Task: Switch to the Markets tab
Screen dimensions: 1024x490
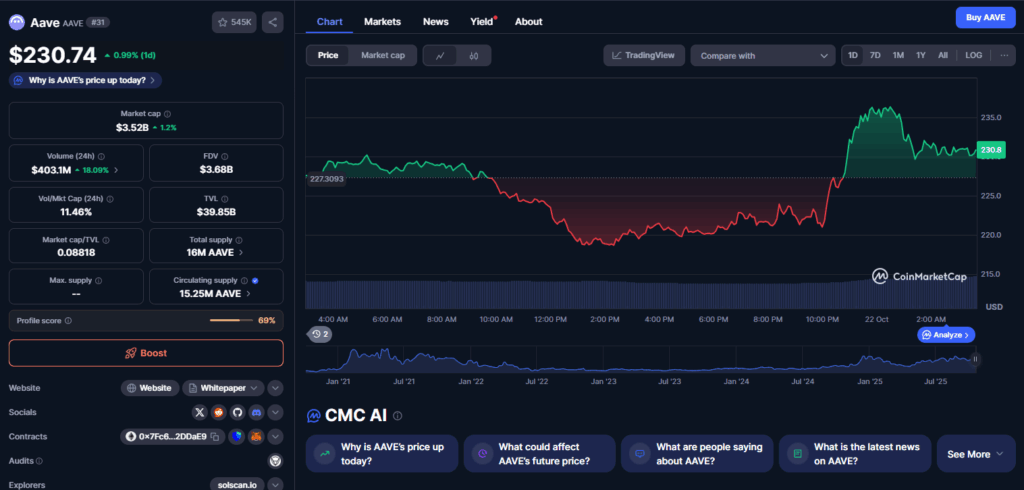Action: (x=382, y=21)
